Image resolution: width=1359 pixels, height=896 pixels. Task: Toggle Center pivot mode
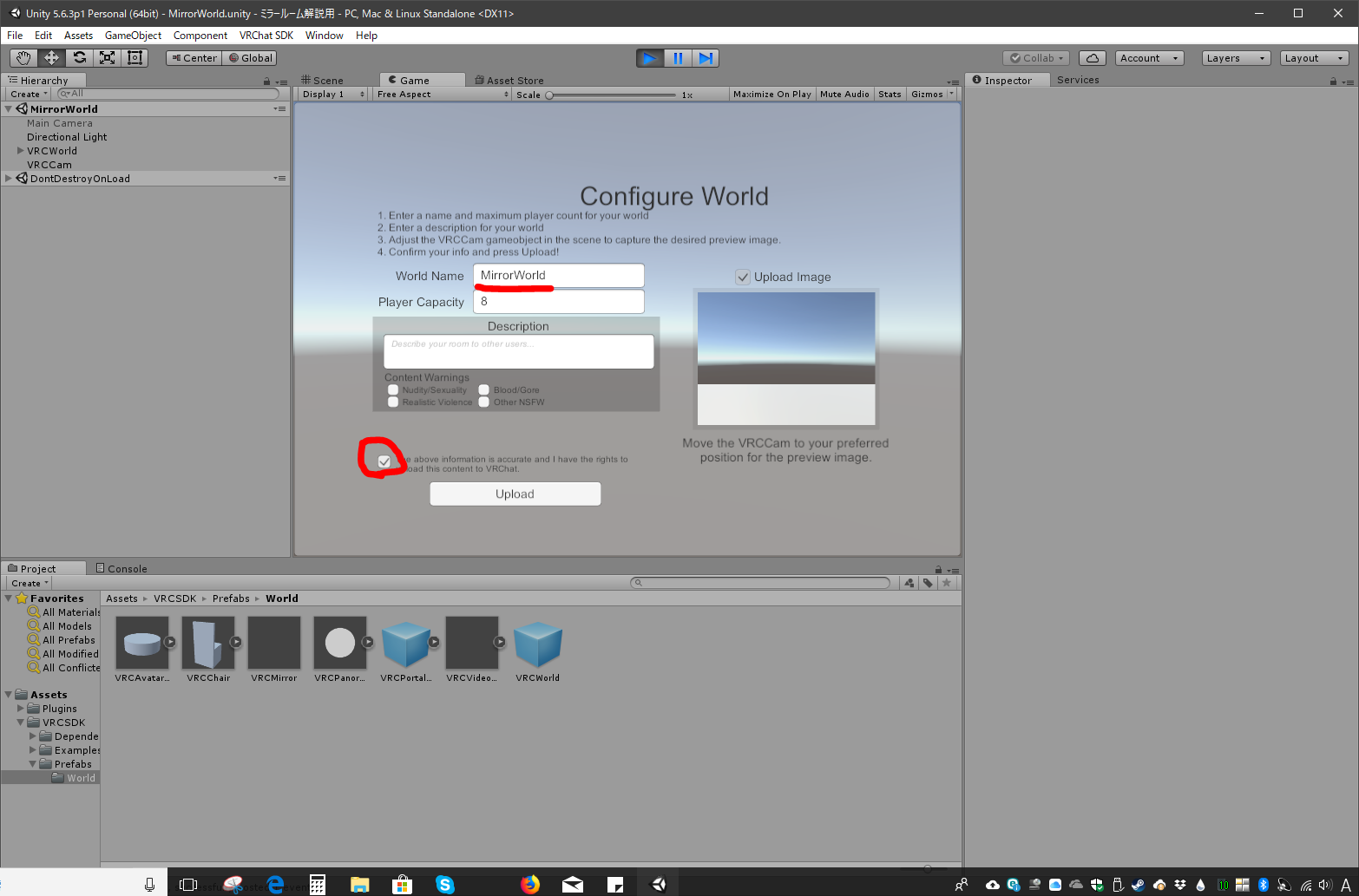(194, 58)
